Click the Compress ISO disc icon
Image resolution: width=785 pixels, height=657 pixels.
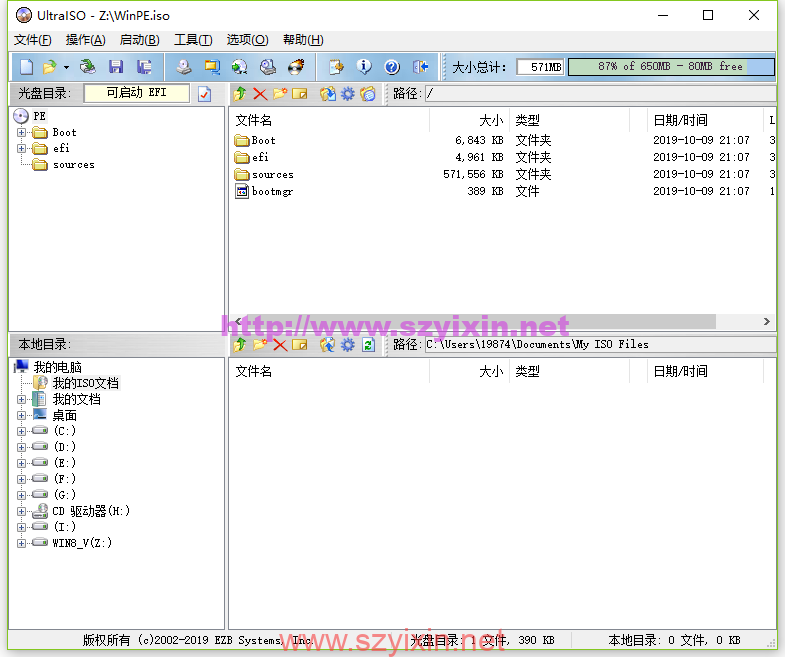tap(240, 67)
